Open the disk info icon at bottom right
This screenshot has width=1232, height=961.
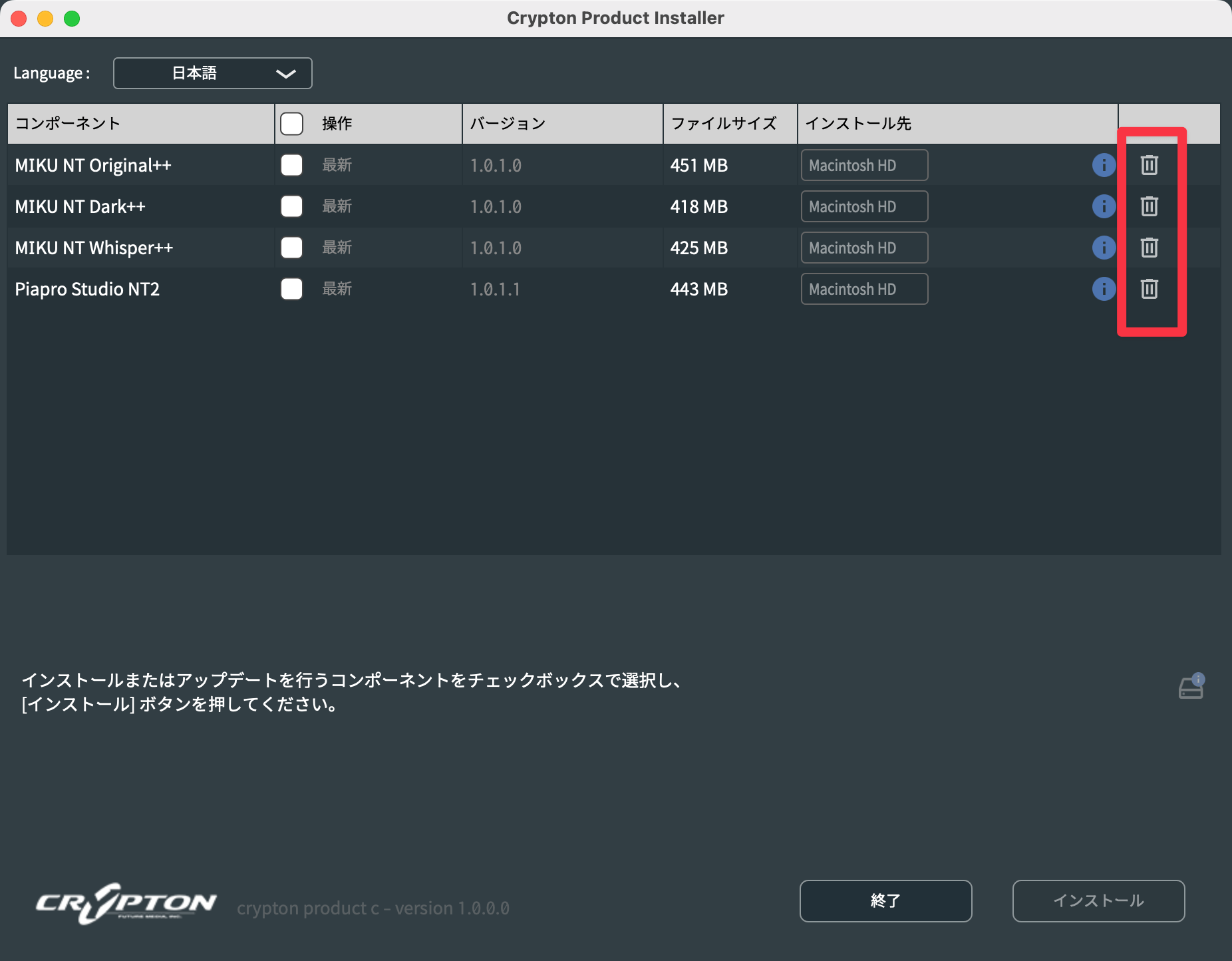click(1191, 687)
